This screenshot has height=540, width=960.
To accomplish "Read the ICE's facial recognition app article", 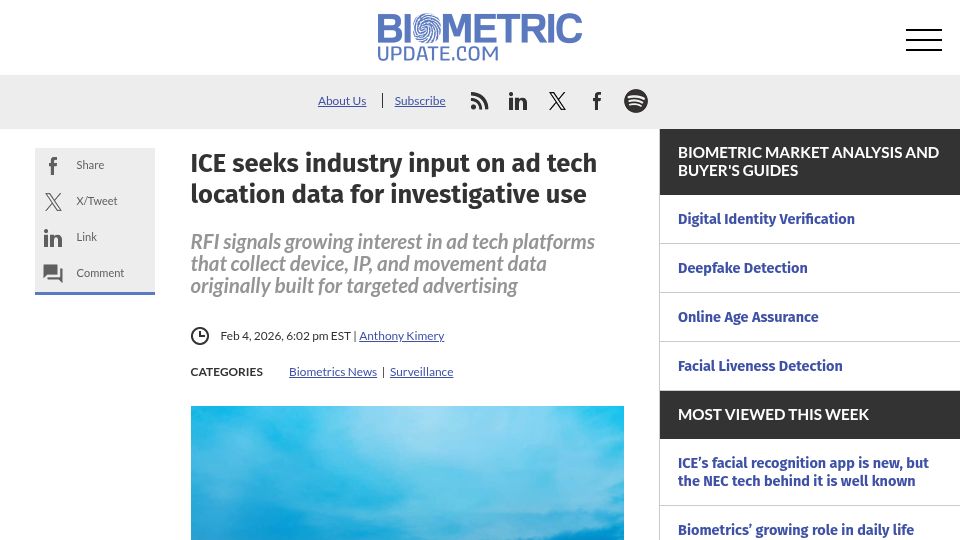I will 803,472.
